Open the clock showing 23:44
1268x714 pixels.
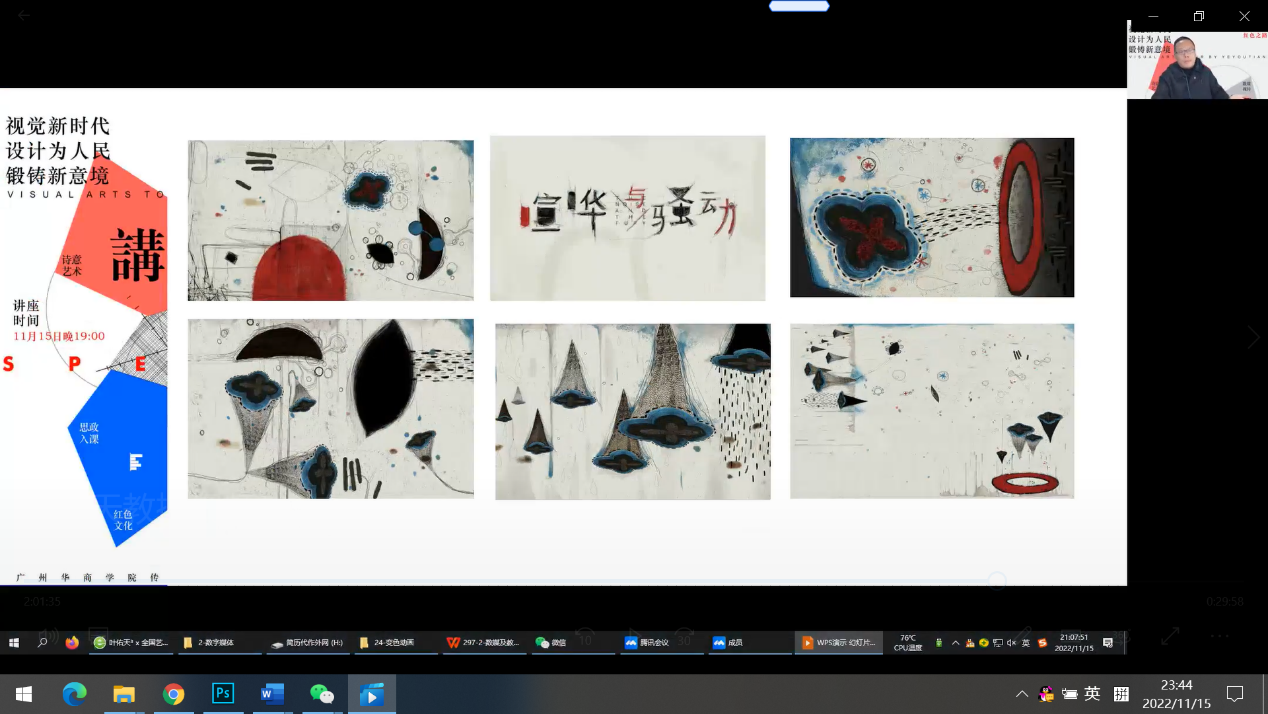point(1176,694)
